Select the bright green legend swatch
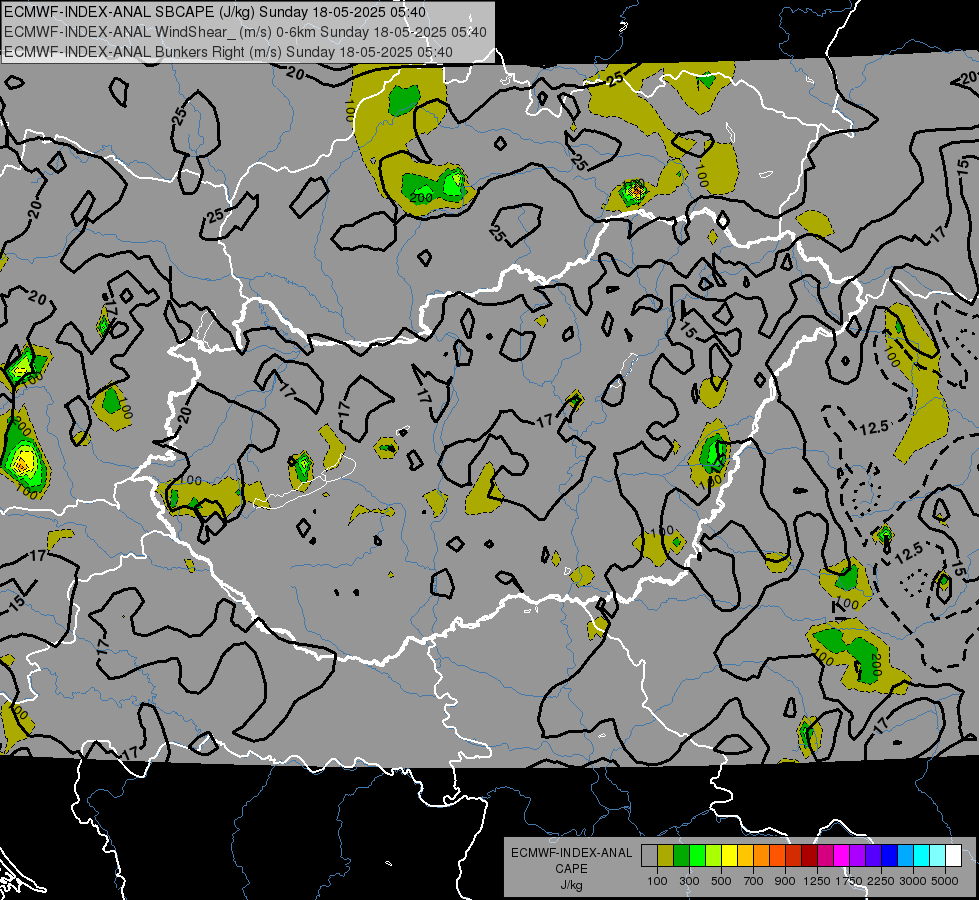This screenshot has width=979, height=900. click(697, 856)
